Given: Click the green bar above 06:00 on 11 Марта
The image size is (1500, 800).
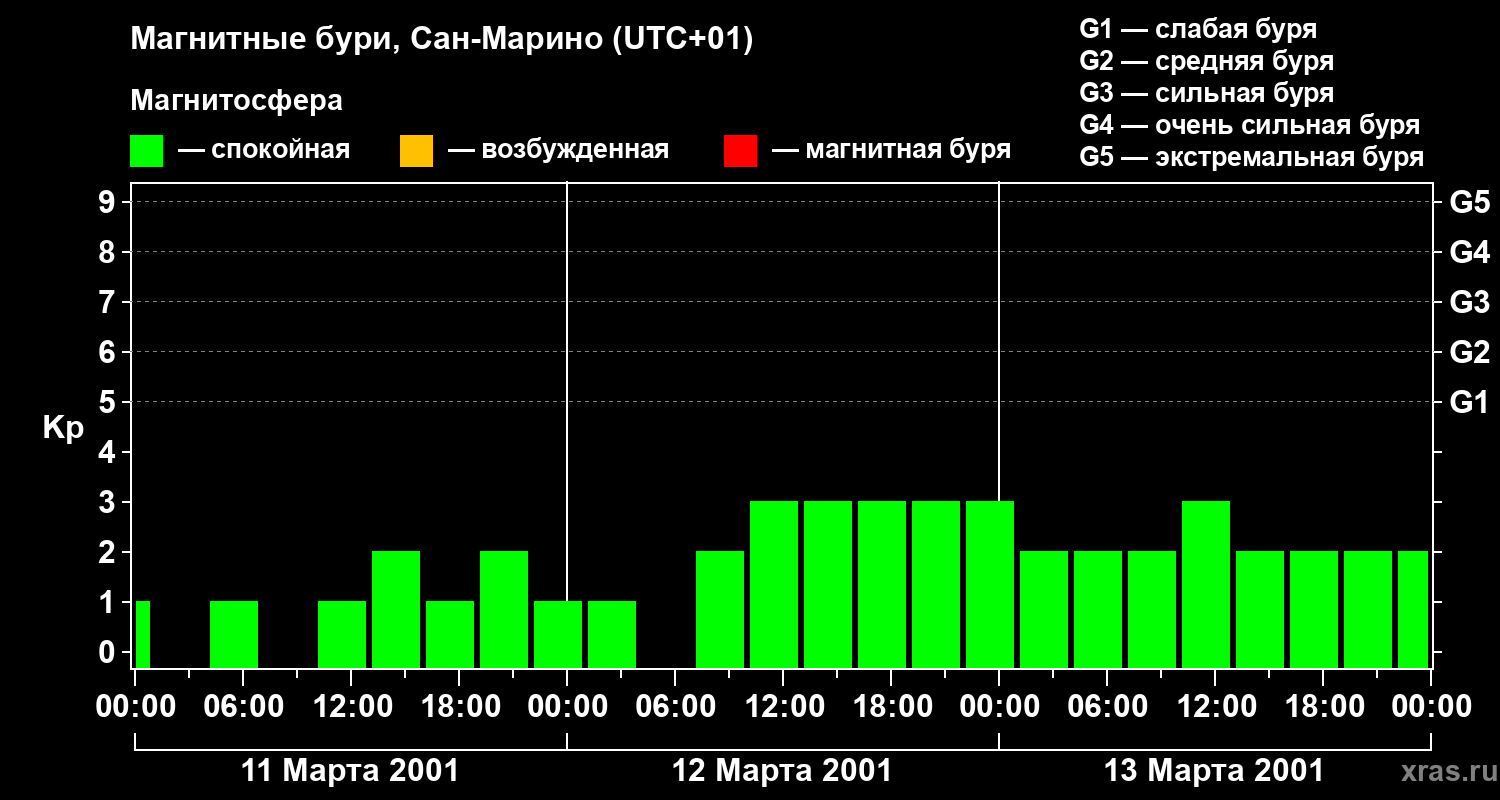Looking at the screenshot, I should 234,635.
